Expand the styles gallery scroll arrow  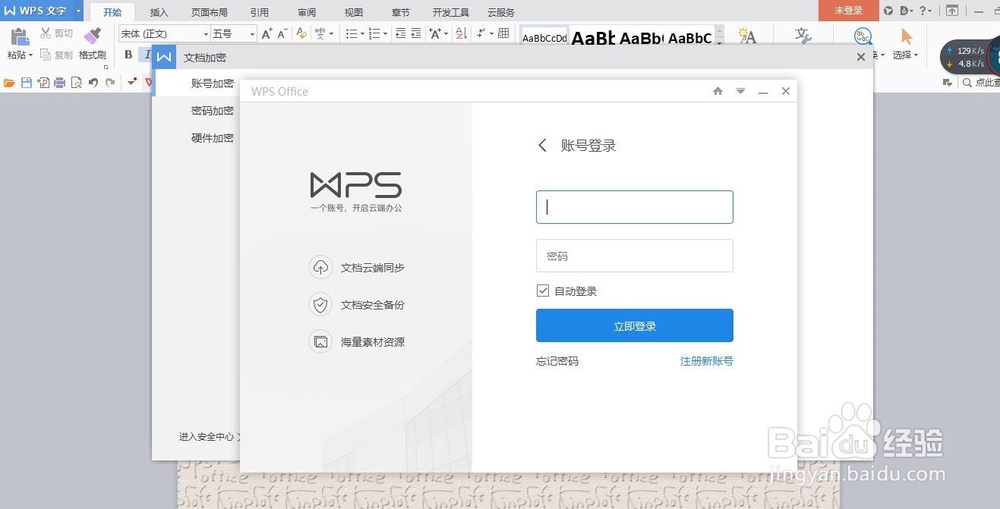click(x=719, y=43)
